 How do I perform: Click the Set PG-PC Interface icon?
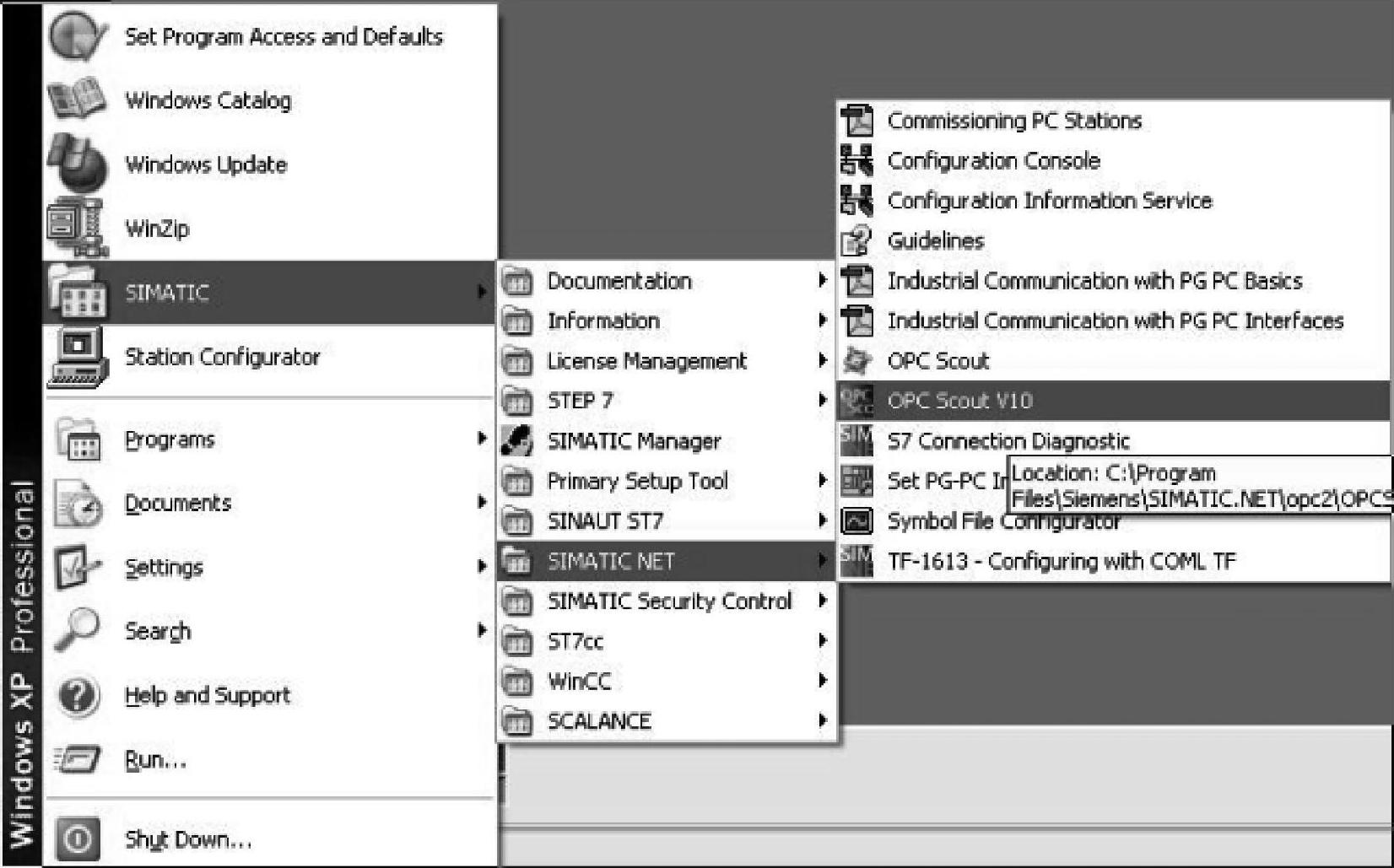(x=857, y=481)
